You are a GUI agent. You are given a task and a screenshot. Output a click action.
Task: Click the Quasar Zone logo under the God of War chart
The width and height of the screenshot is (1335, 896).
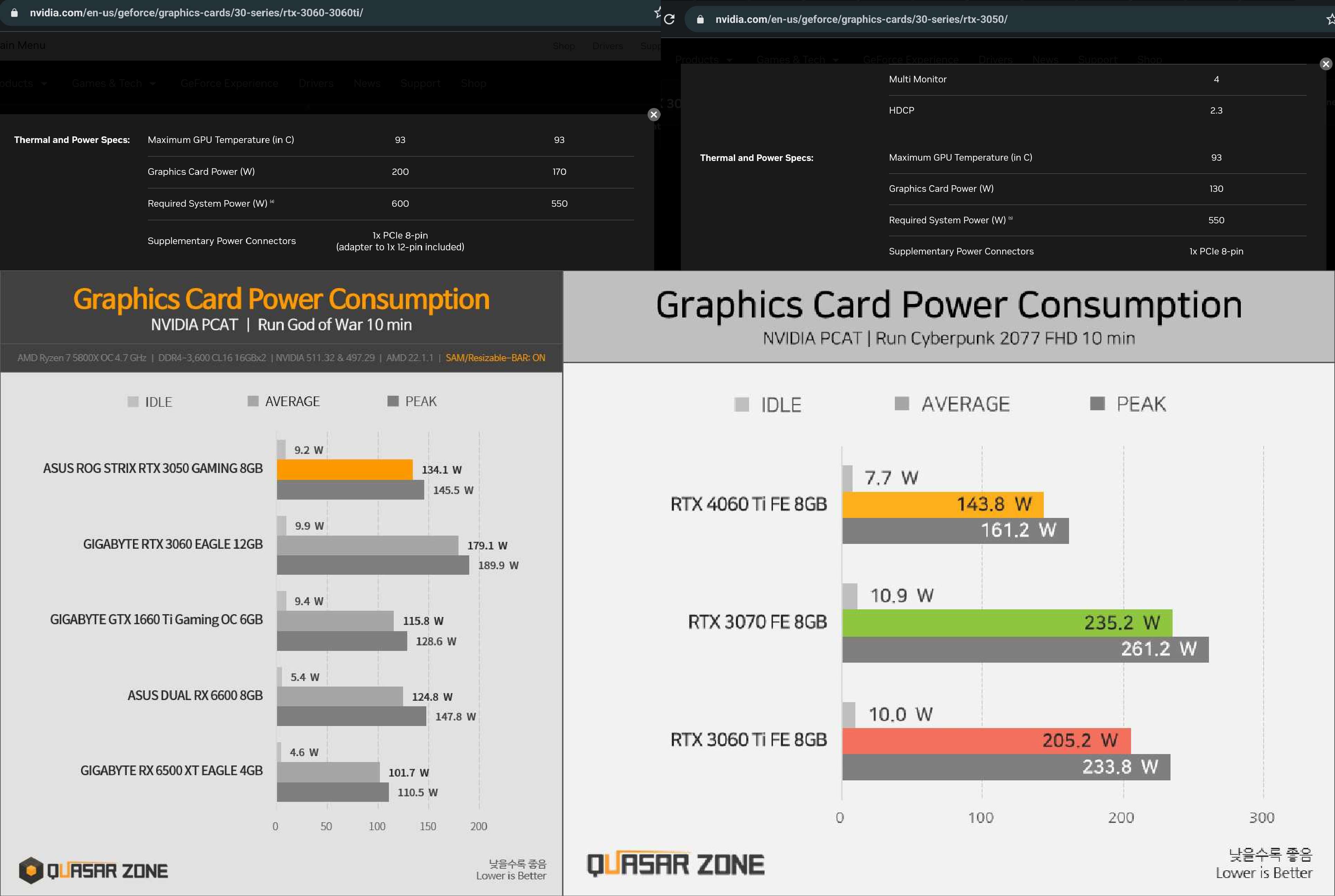(x=93, y=870)
